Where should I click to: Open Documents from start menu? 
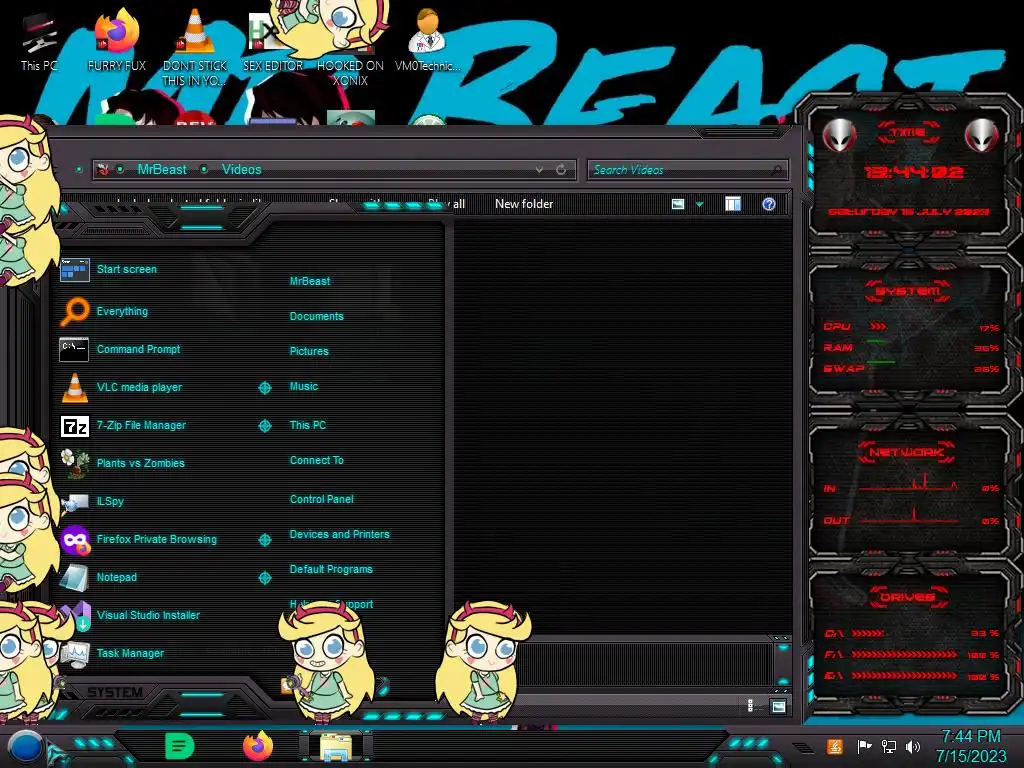coord(316,316)
